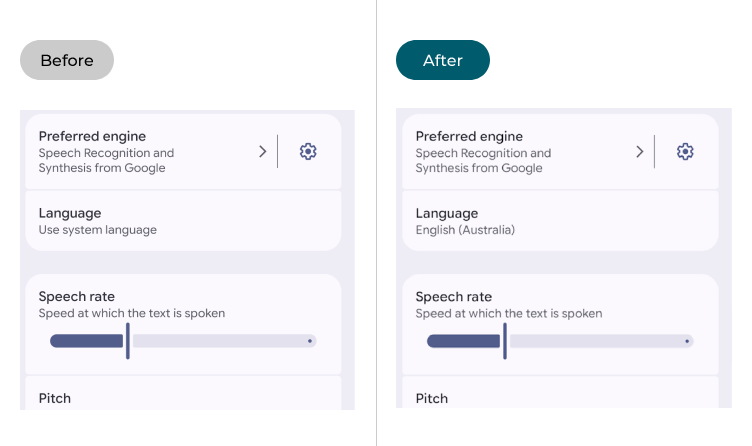Click Speech rate heading in Before panel

pyautogui.click(x=77, y=296)
